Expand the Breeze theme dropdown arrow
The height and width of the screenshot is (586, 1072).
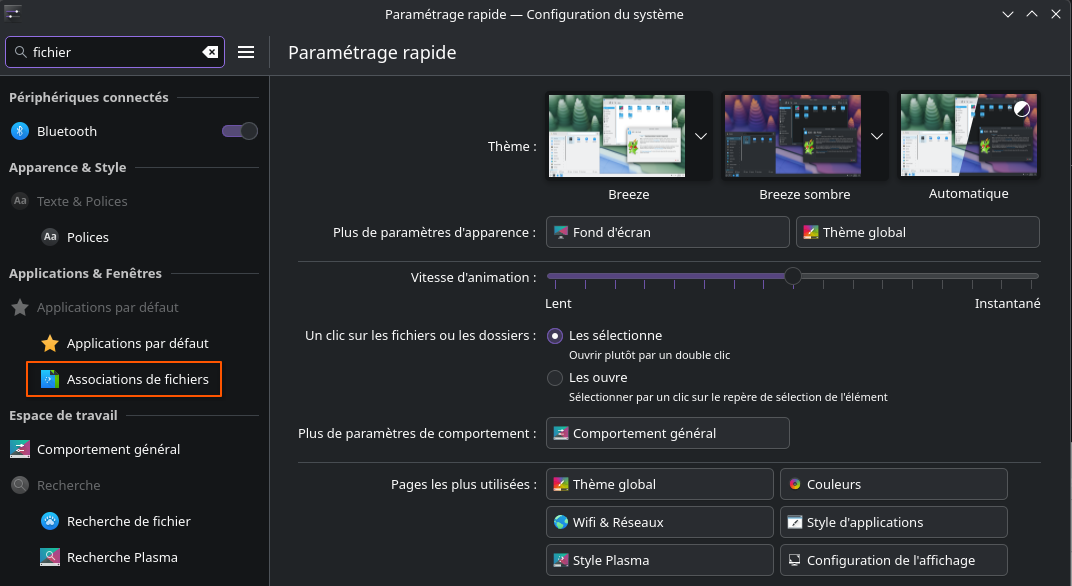pyautogui.click(x=701, y=136)
